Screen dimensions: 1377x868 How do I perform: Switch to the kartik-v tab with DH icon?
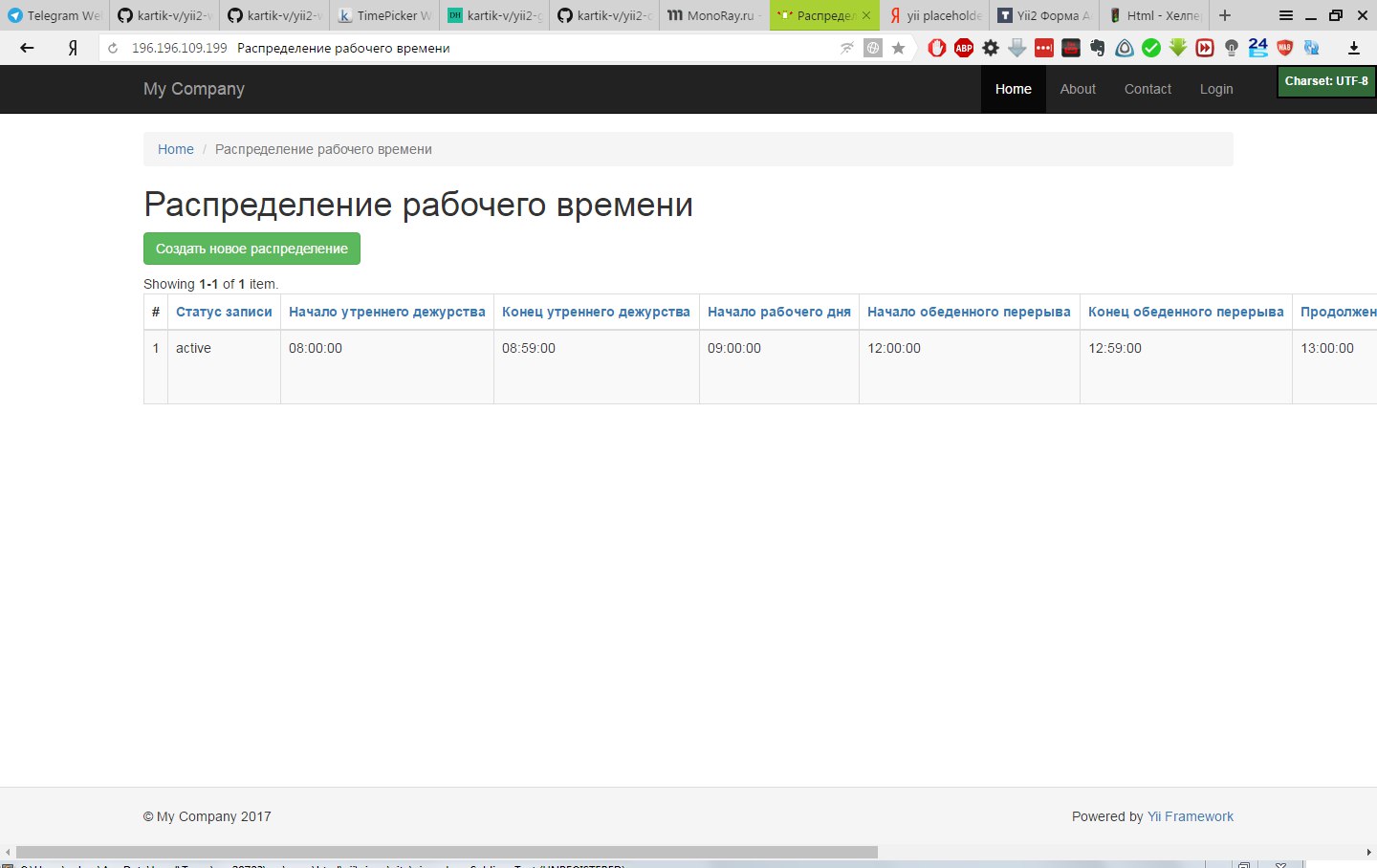coord(494,15)
